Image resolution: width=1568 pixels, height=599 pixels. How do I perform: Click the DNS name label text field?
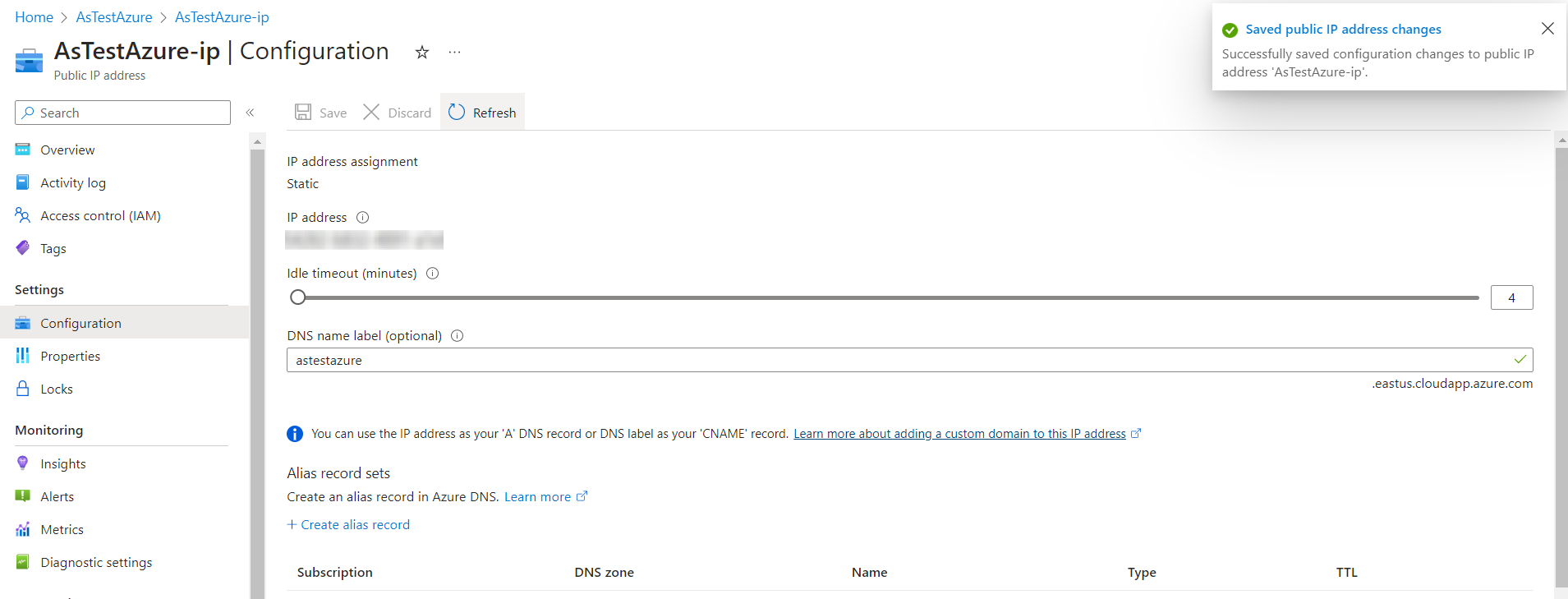895,360
